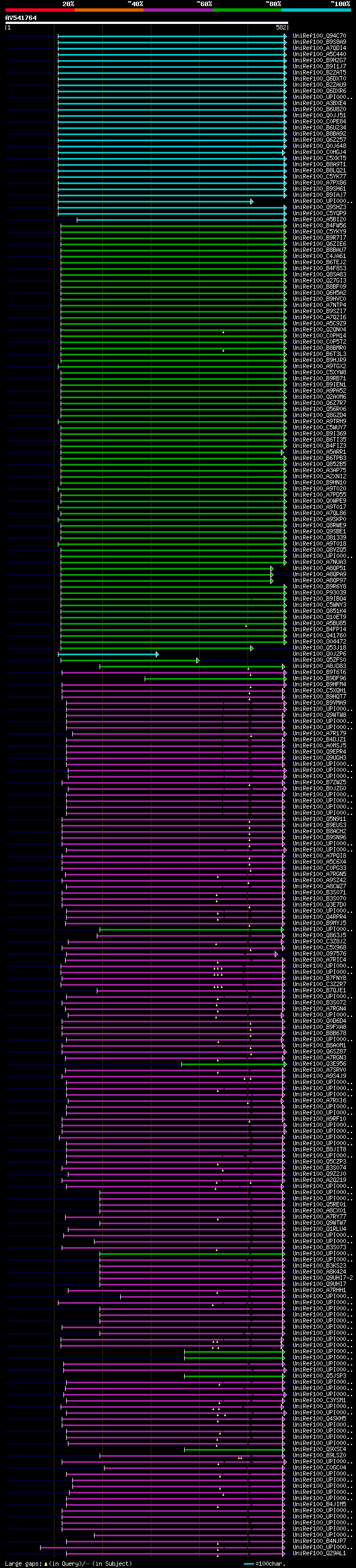Choose alignment row UniRef100_Q6H5A2

[x=319, y=293]
